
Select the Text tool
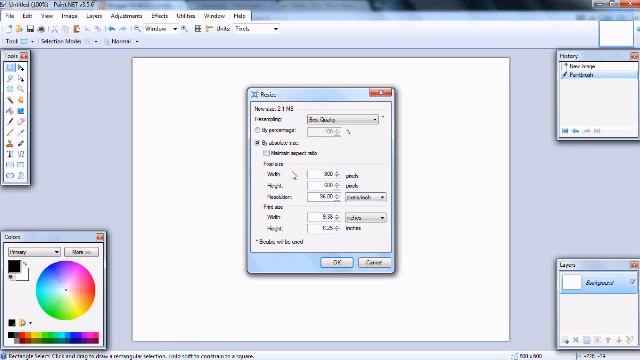(10, 154)
